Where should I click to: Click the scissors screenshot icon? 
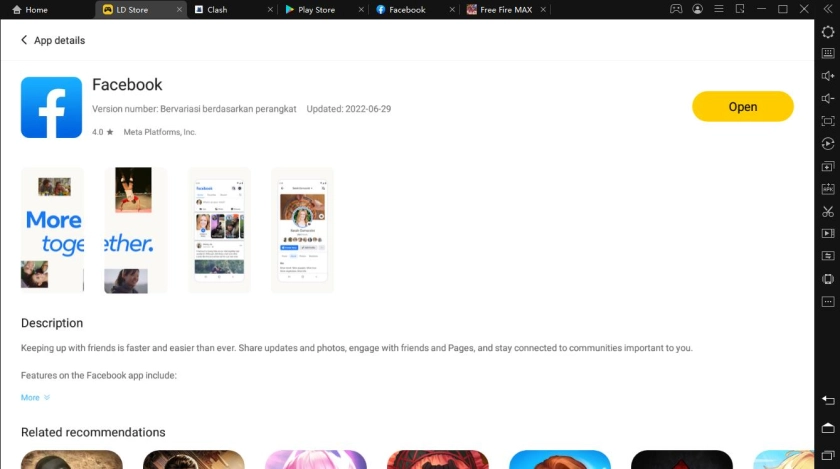(828, 211)
